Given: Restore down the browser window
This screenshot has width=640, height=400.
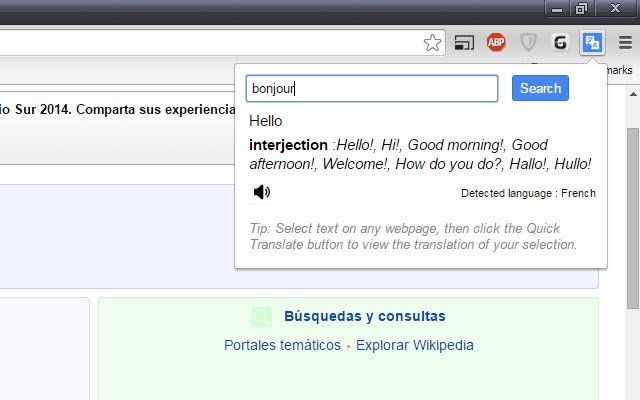Looking at the screenshot, I should [x=581, y=9].
